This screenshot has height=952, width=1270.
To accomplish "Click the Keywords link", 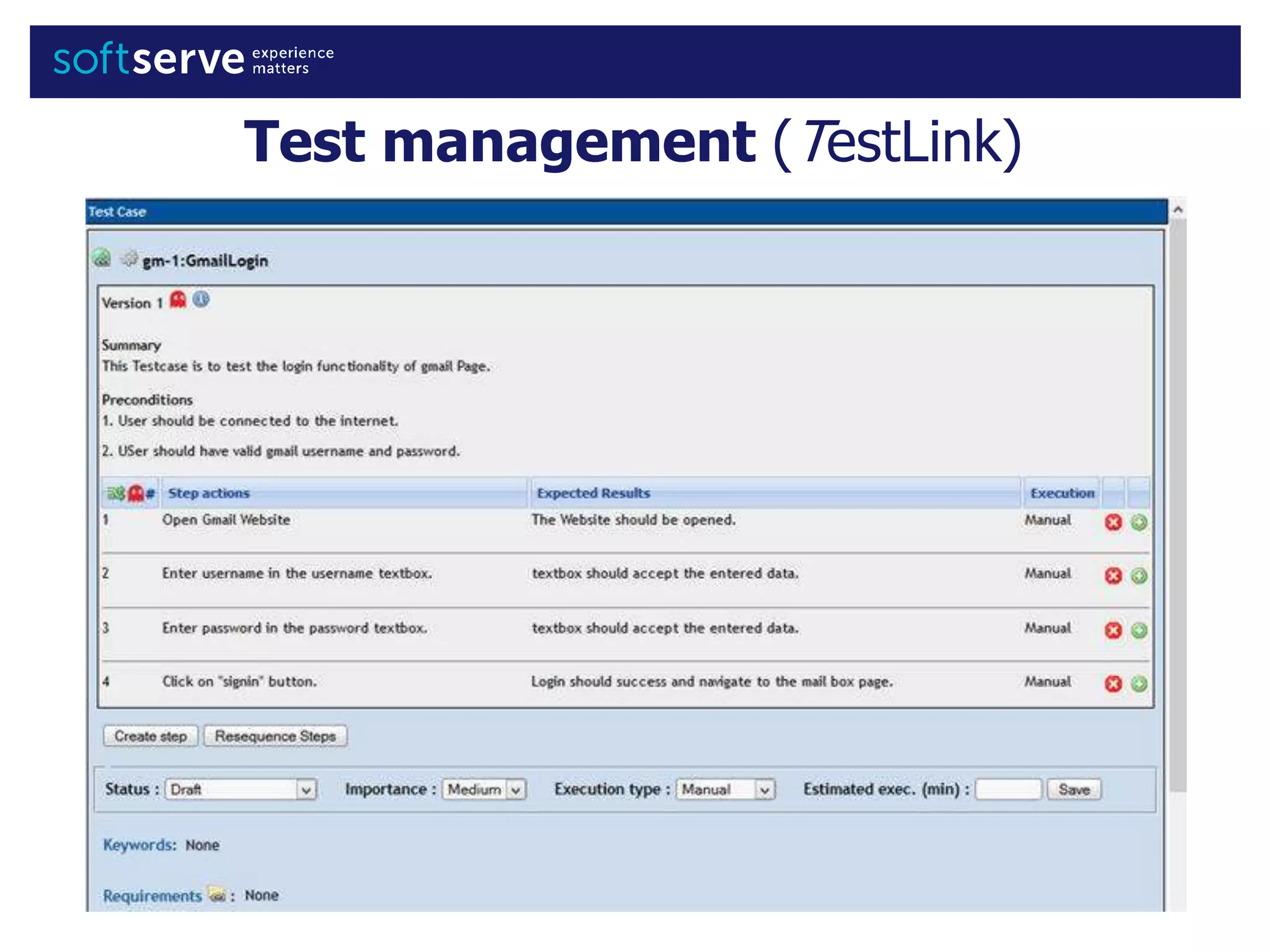I will coord(140,845).
